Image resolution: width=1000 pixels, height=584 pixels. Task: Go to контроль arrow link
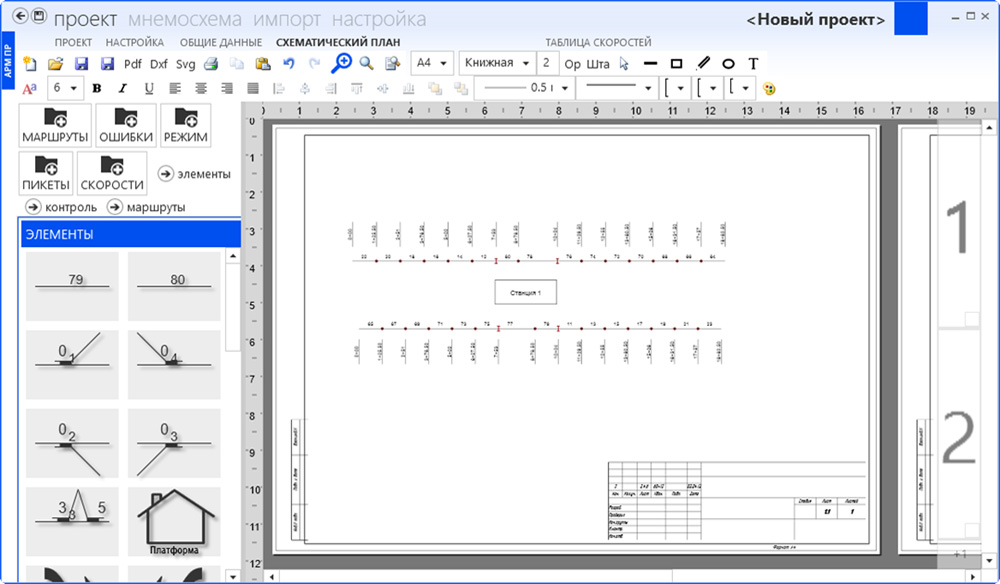[x=61, y=207]
